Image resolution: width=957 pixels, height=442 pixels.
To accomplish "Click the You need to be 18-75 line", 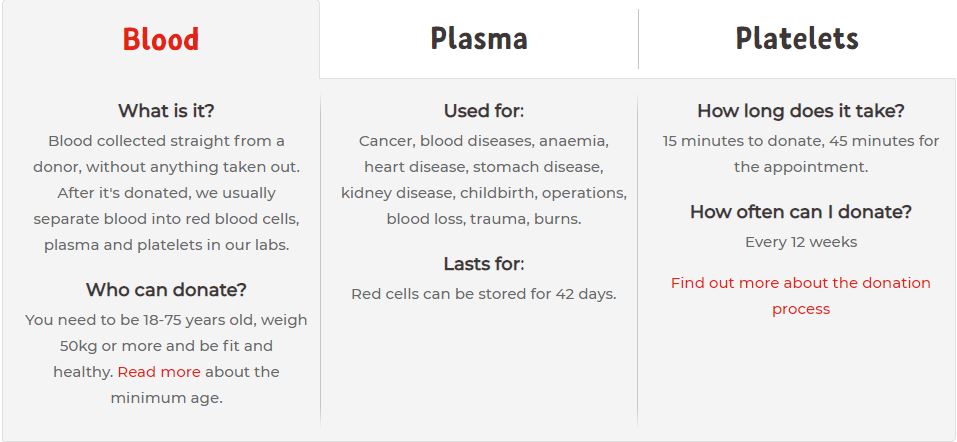I will coord(166,320).
